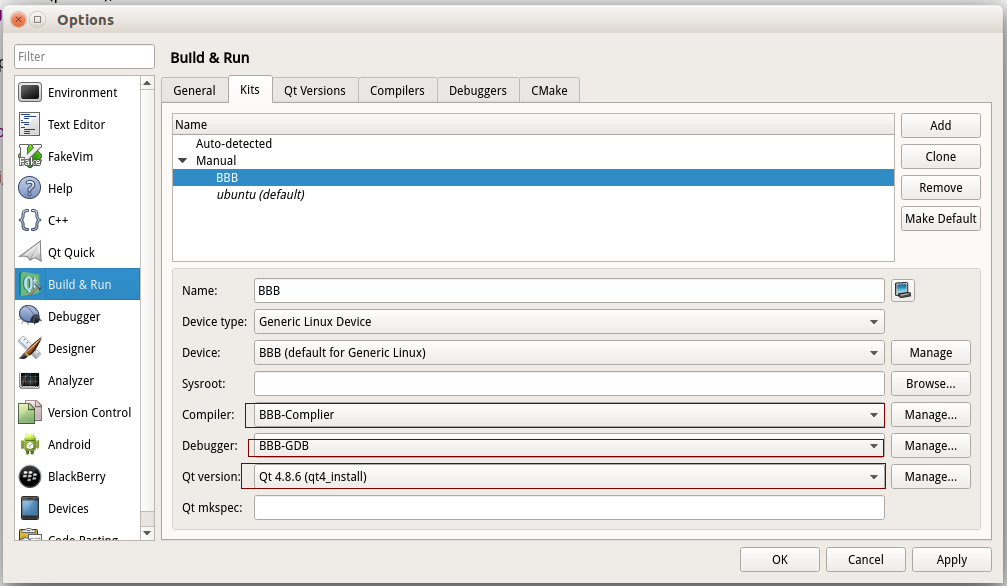Click Manage button next to Device

931,352
